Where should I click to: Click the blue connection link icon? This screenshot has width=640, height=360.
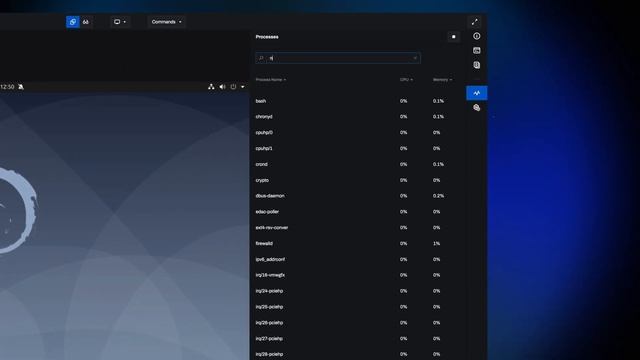(x=73, y=22)
